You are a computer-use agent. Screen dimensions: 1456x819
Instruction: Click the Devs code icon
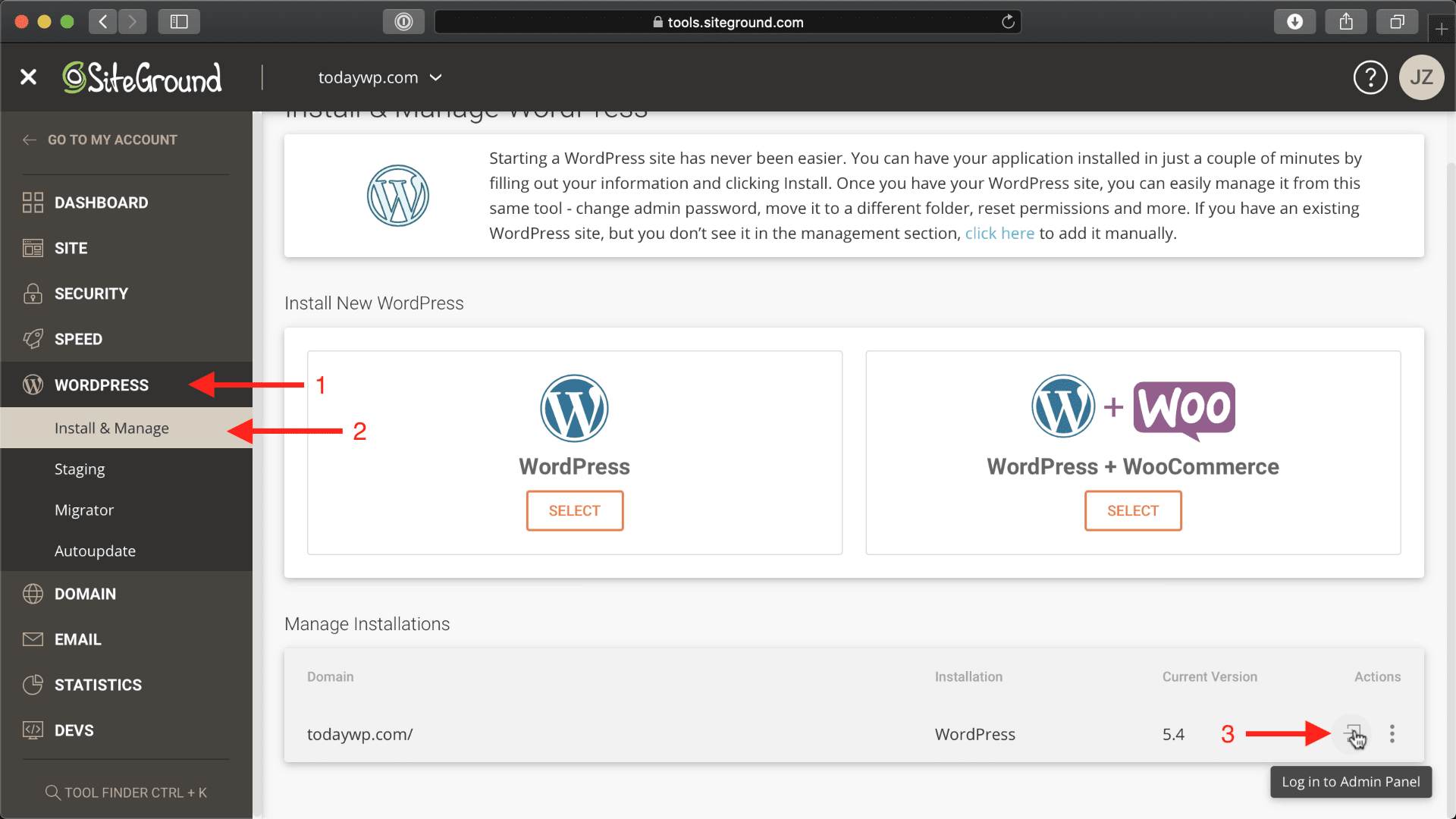click(x=33, y=730)
